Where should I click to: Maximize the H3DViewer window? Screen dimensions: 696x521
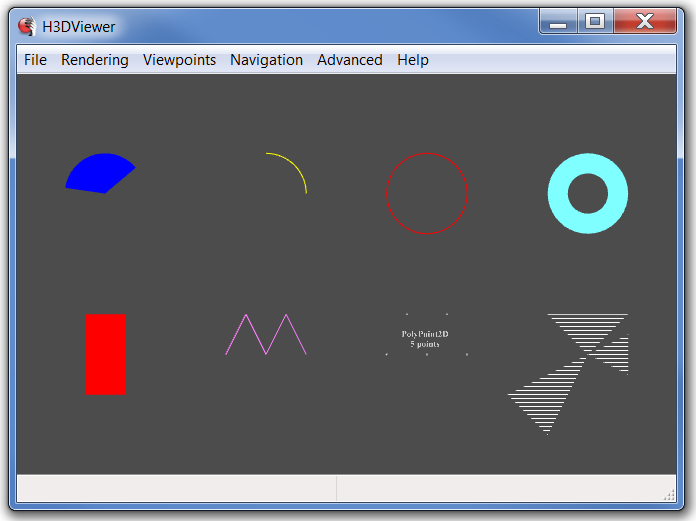click(595, 21)
